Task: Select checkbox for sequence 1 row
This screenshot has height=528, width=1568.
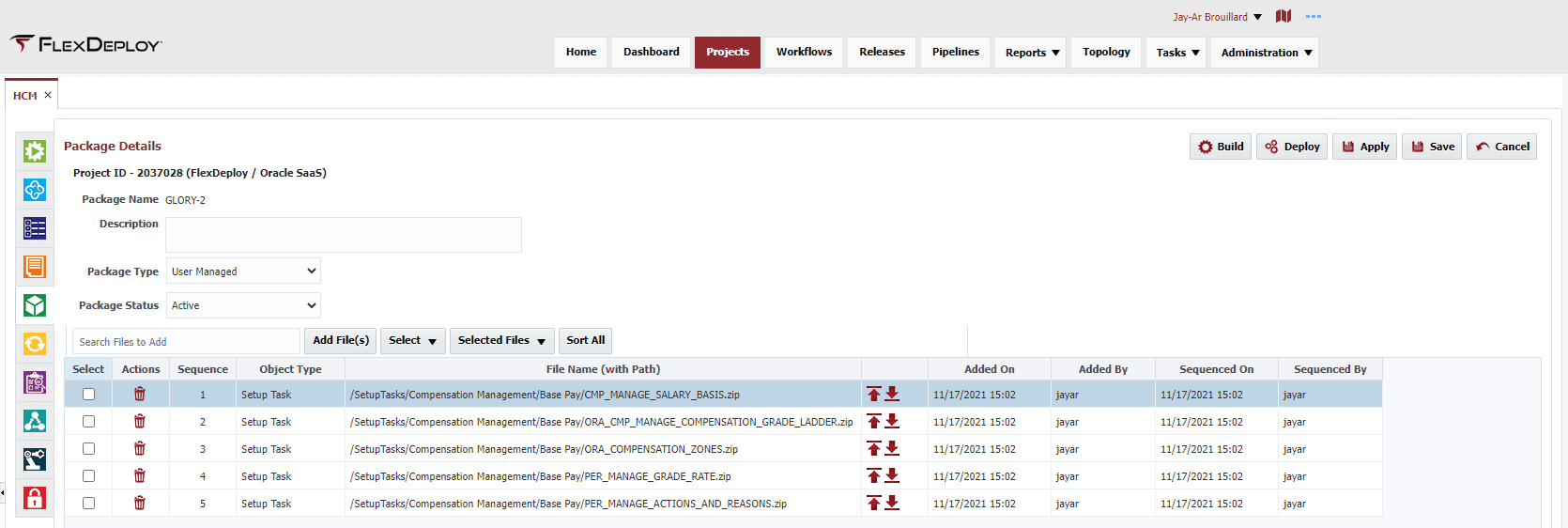Action: [x=88, y=394]
